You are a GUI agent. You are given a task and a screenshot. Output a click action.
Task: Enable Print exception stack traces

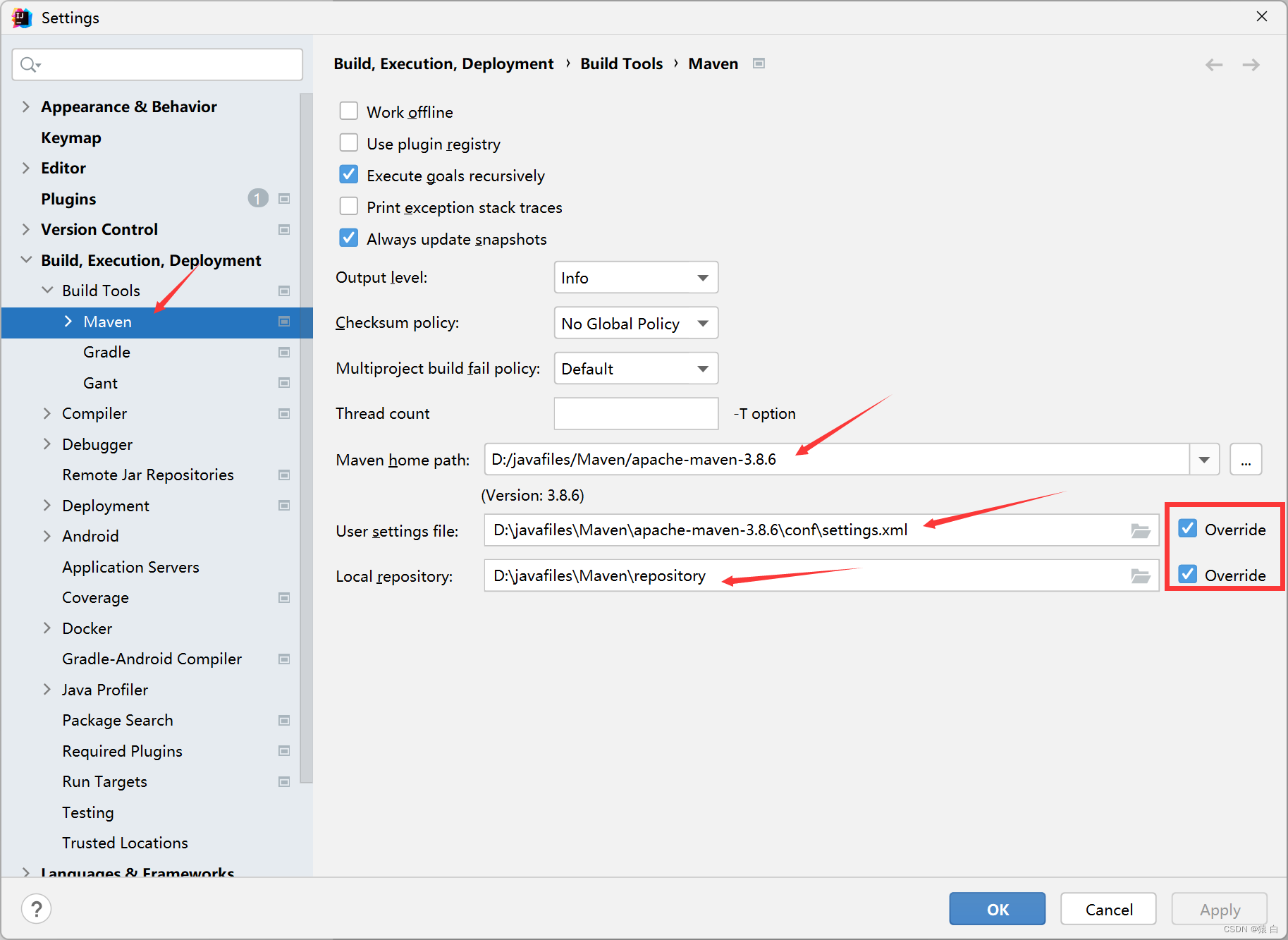349,207
